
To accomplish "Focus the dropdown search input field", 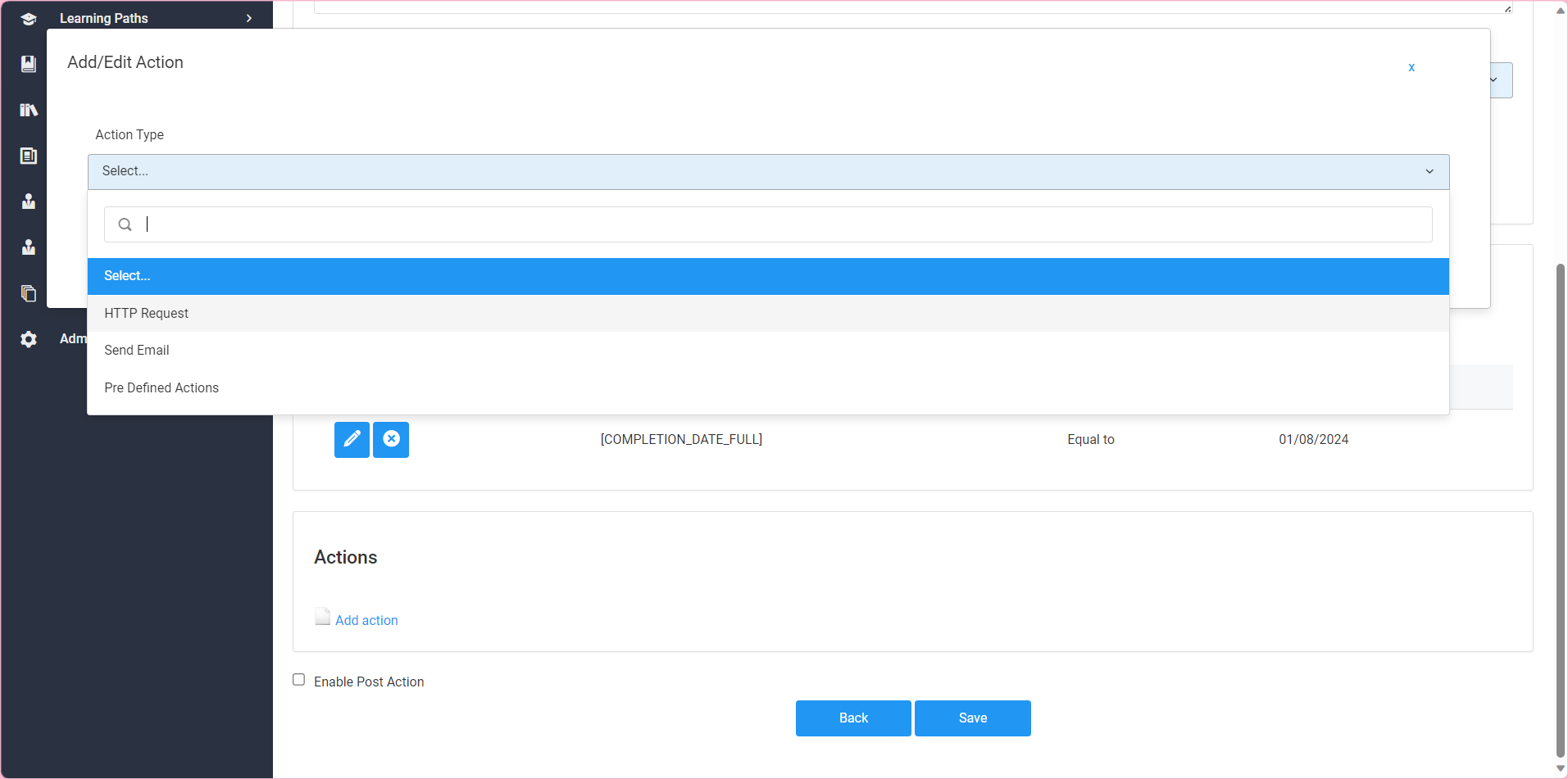I will coord(779,224).
